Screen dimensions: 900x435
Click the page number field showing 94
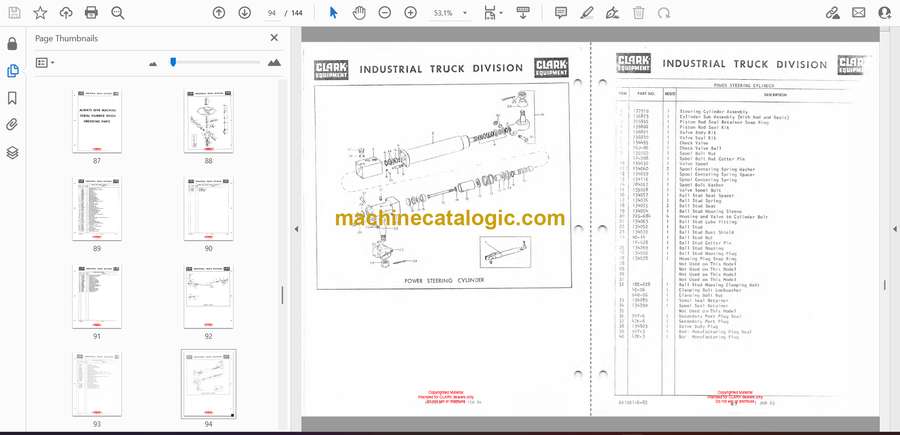272,13
